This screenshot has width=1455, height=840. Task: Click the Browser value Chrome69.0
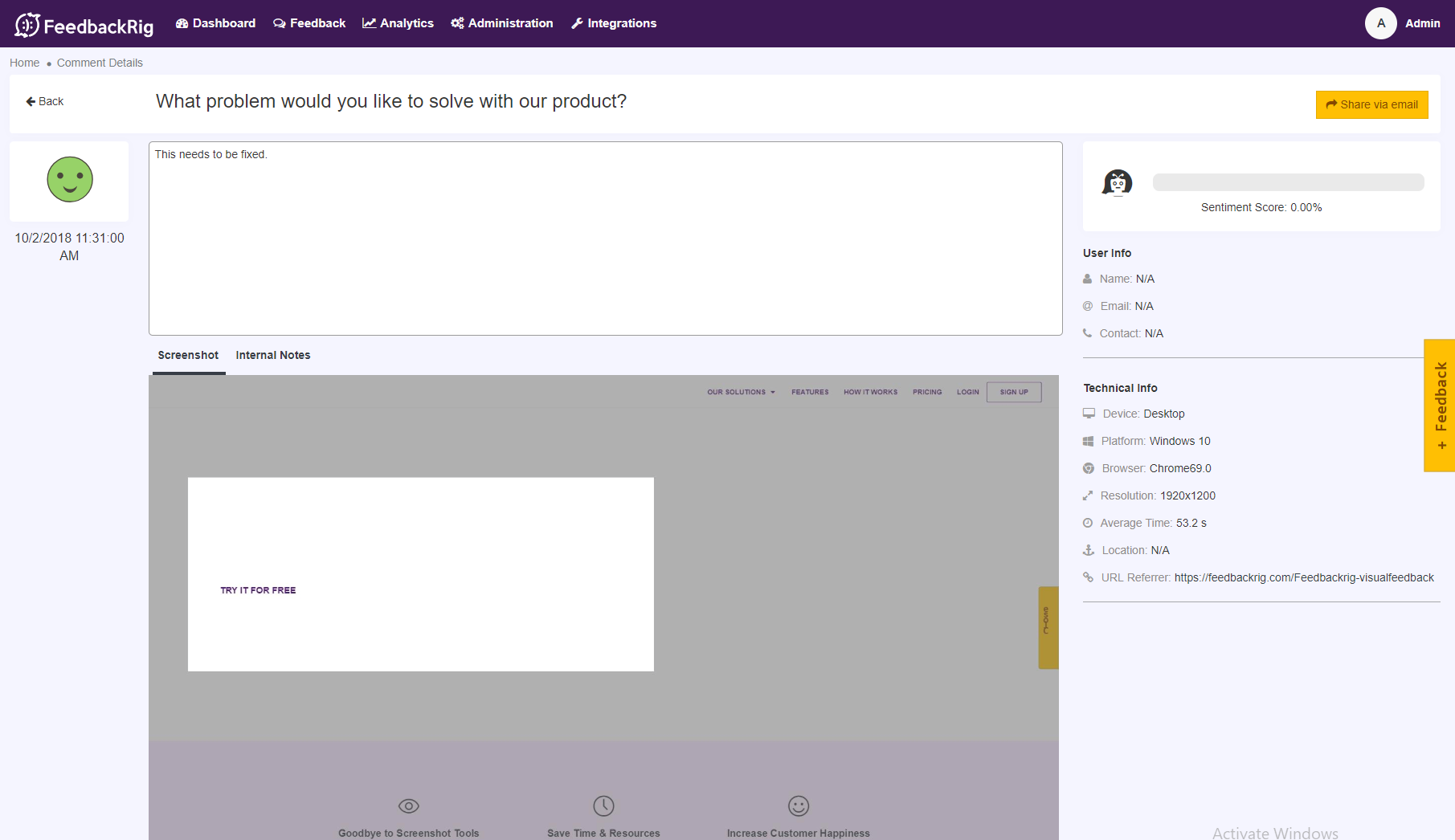pos(1180,468)
